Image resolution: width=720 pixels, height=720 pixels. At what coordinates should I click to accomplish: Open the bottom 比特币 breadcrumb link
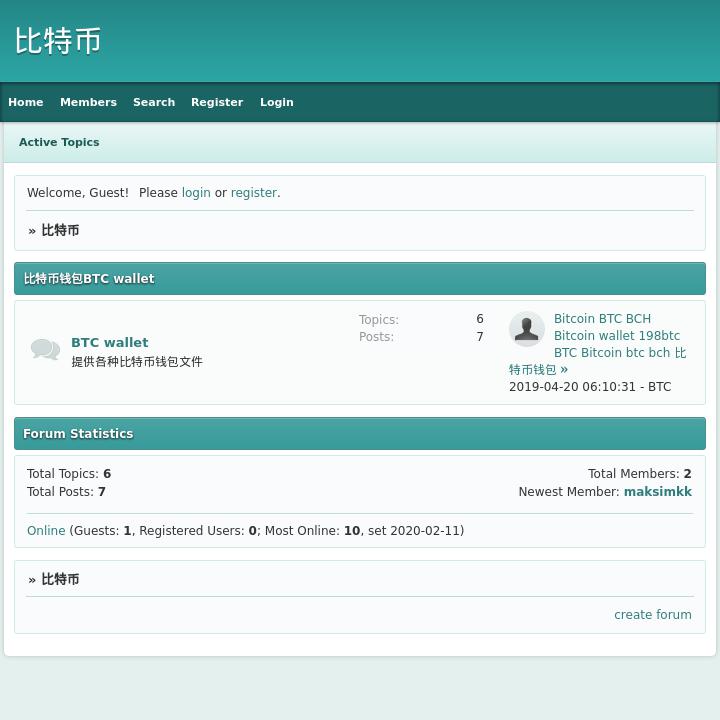[x=60, y=579]
